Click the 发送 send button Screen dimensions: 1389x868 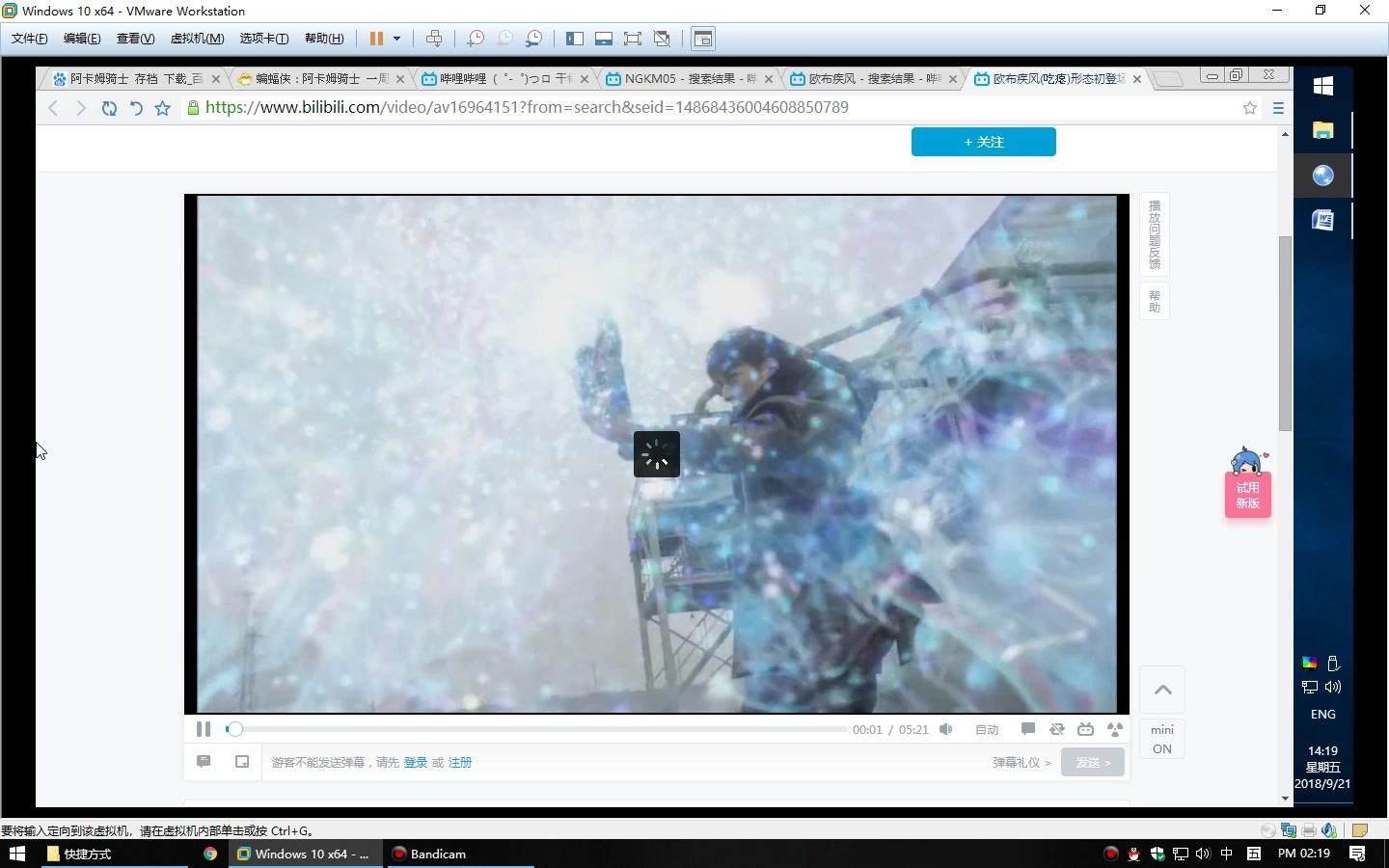pyautogui.click(x=1093, y=762)
